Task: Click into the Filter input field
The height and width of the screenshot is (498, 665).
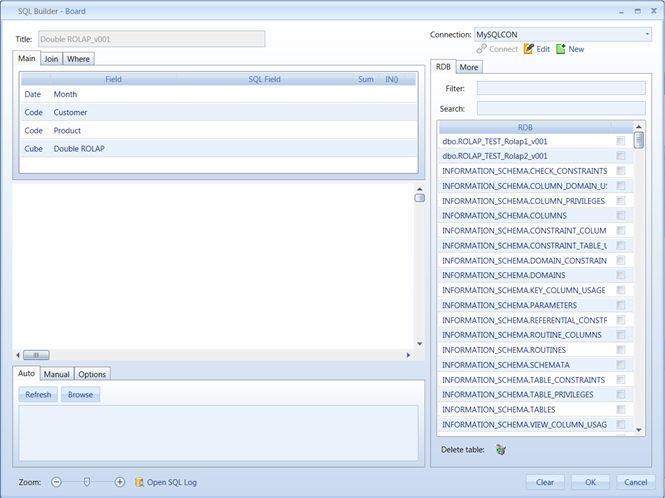Action: click(561, 89)
